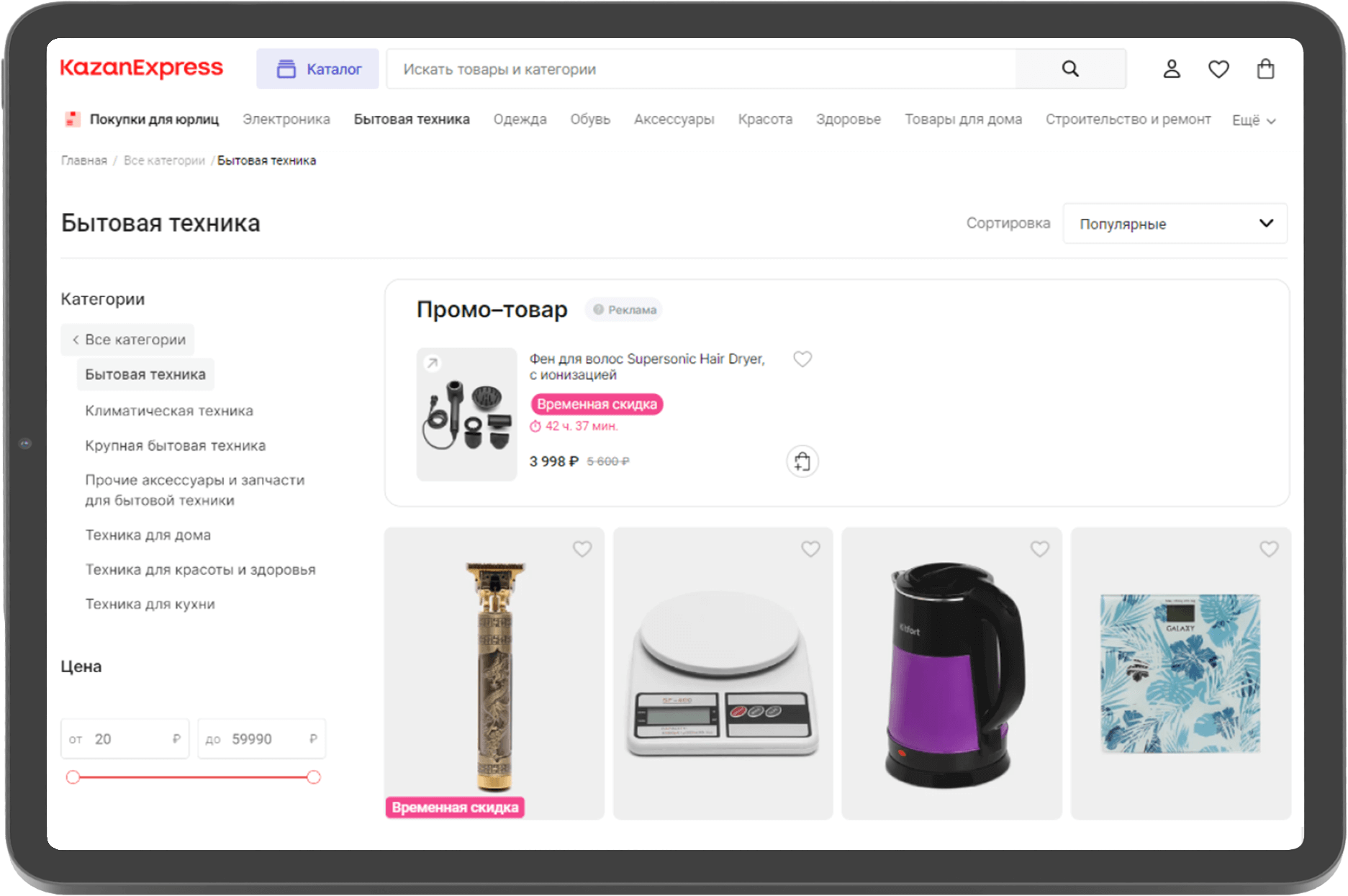Click the right handle of price slider
Viewport: 1348px width, 896px height.
point(314,777)
